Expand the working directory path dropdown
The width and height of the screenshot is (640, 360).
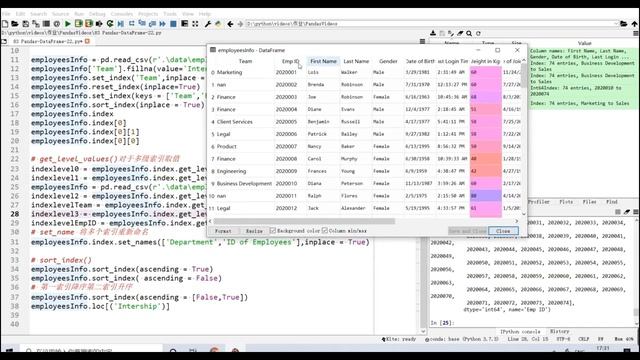click(x=616, y=24)
